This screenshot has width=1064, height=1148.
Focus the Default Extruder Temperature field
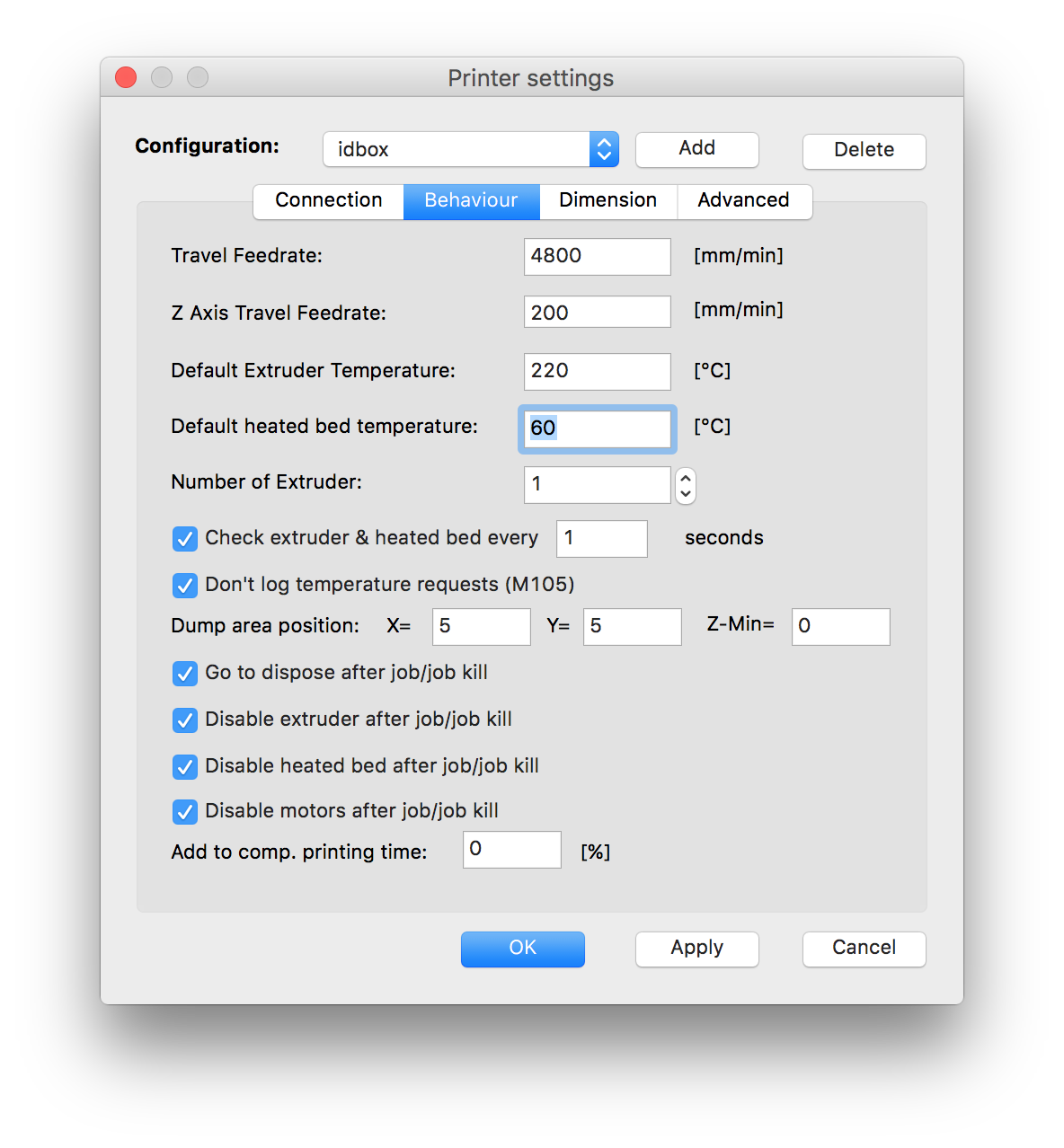click(597, 372)
